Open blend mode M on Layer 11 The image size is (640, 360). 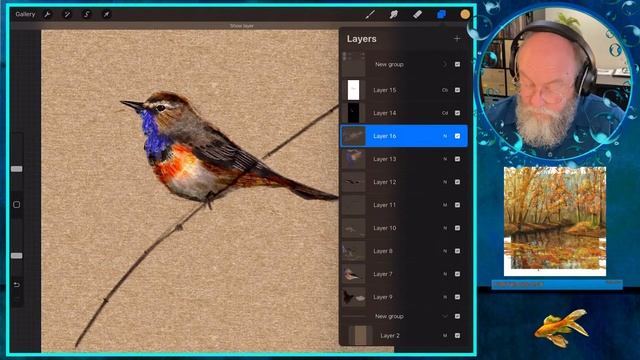[x=445, y=205]
